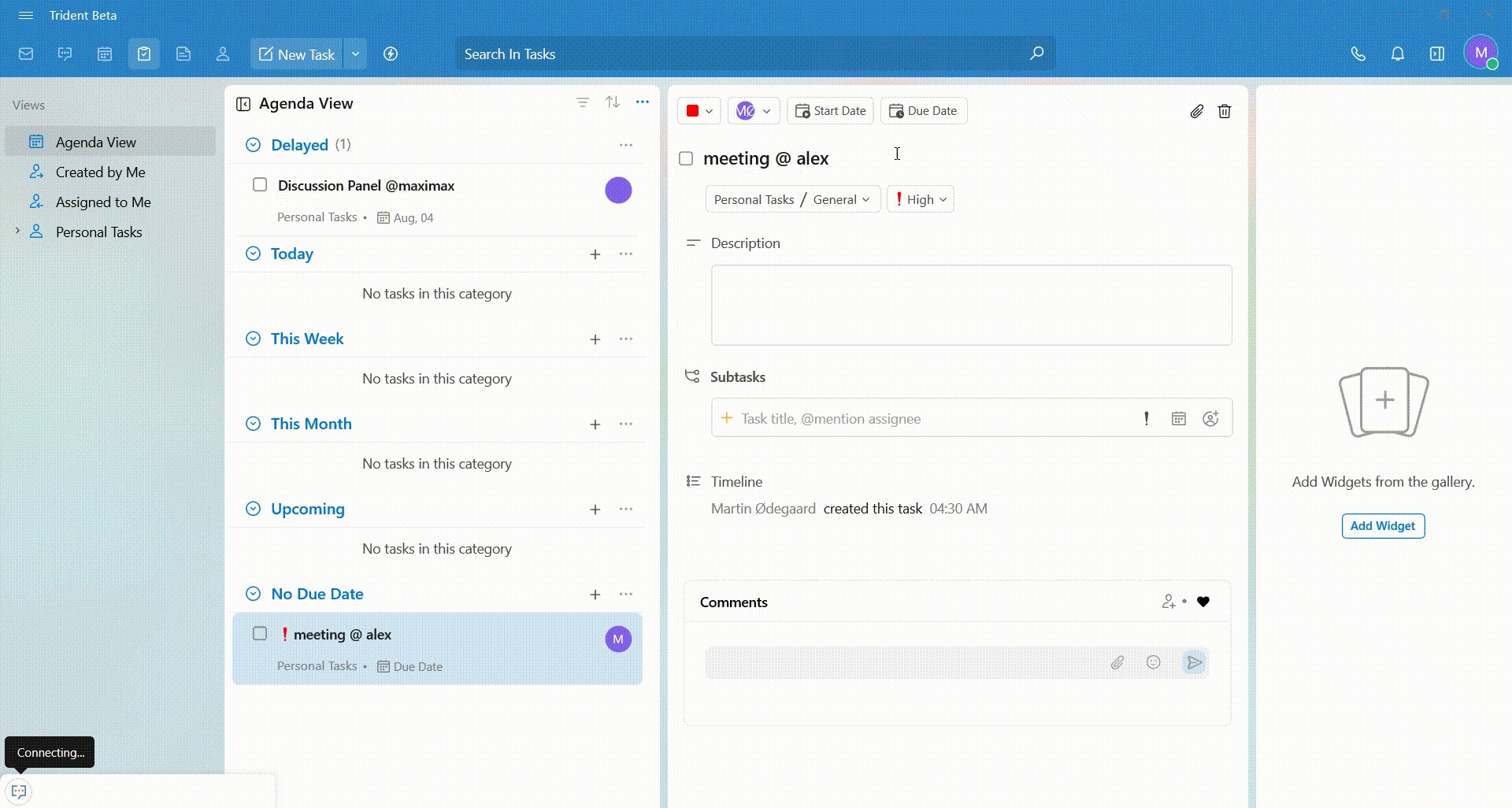Expand the New Task dropdown arrow
Viewport: 1512px width, 808px height.
click(x=356, y=54)
